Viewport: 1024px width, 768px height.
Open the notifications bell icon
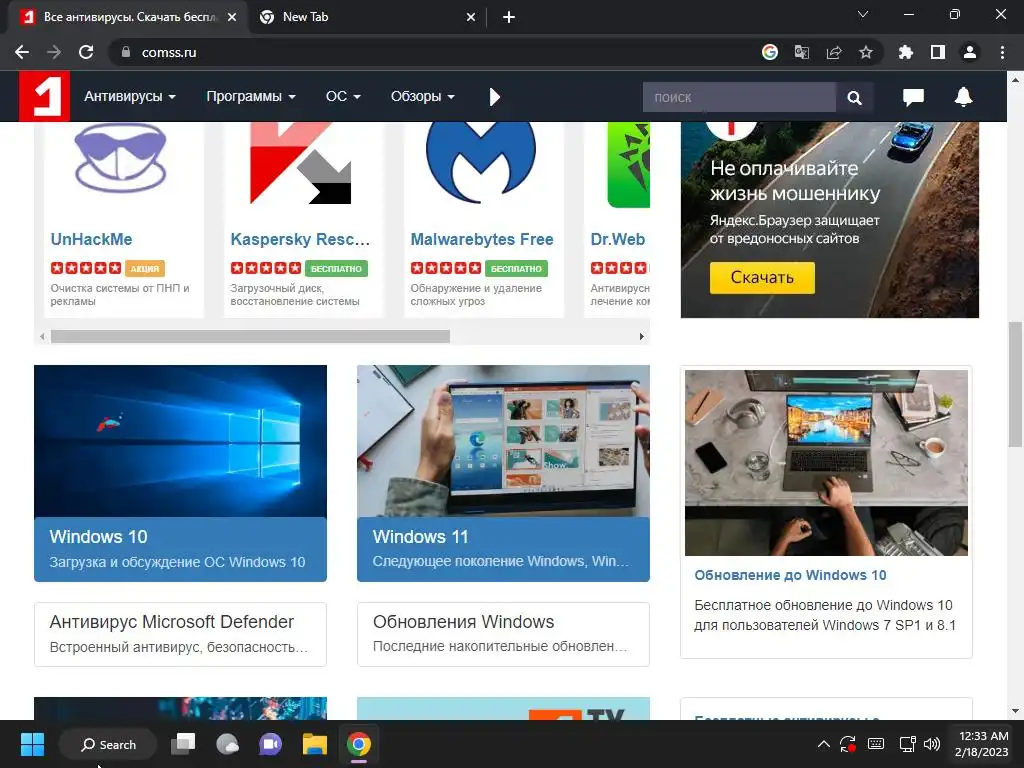[x=963, y=97]
